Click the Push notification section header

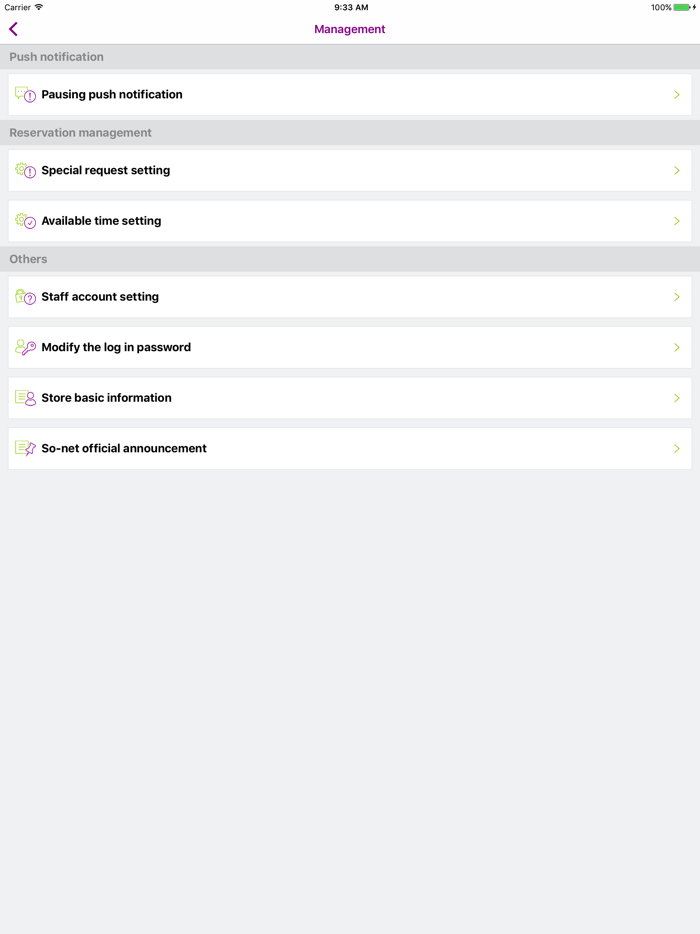click(56, 56)
